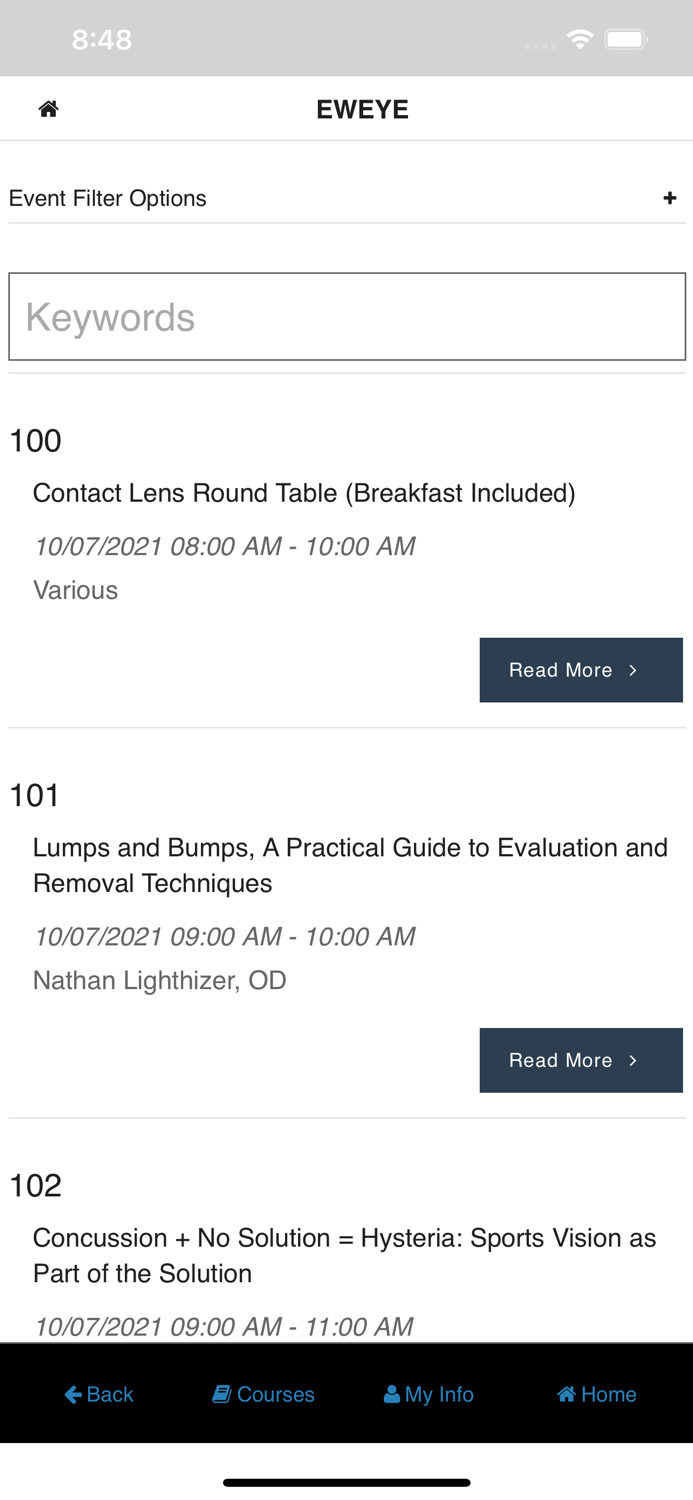
Task: Select the Lumps and Bumps course title
Action: click(x=350, y=865)
